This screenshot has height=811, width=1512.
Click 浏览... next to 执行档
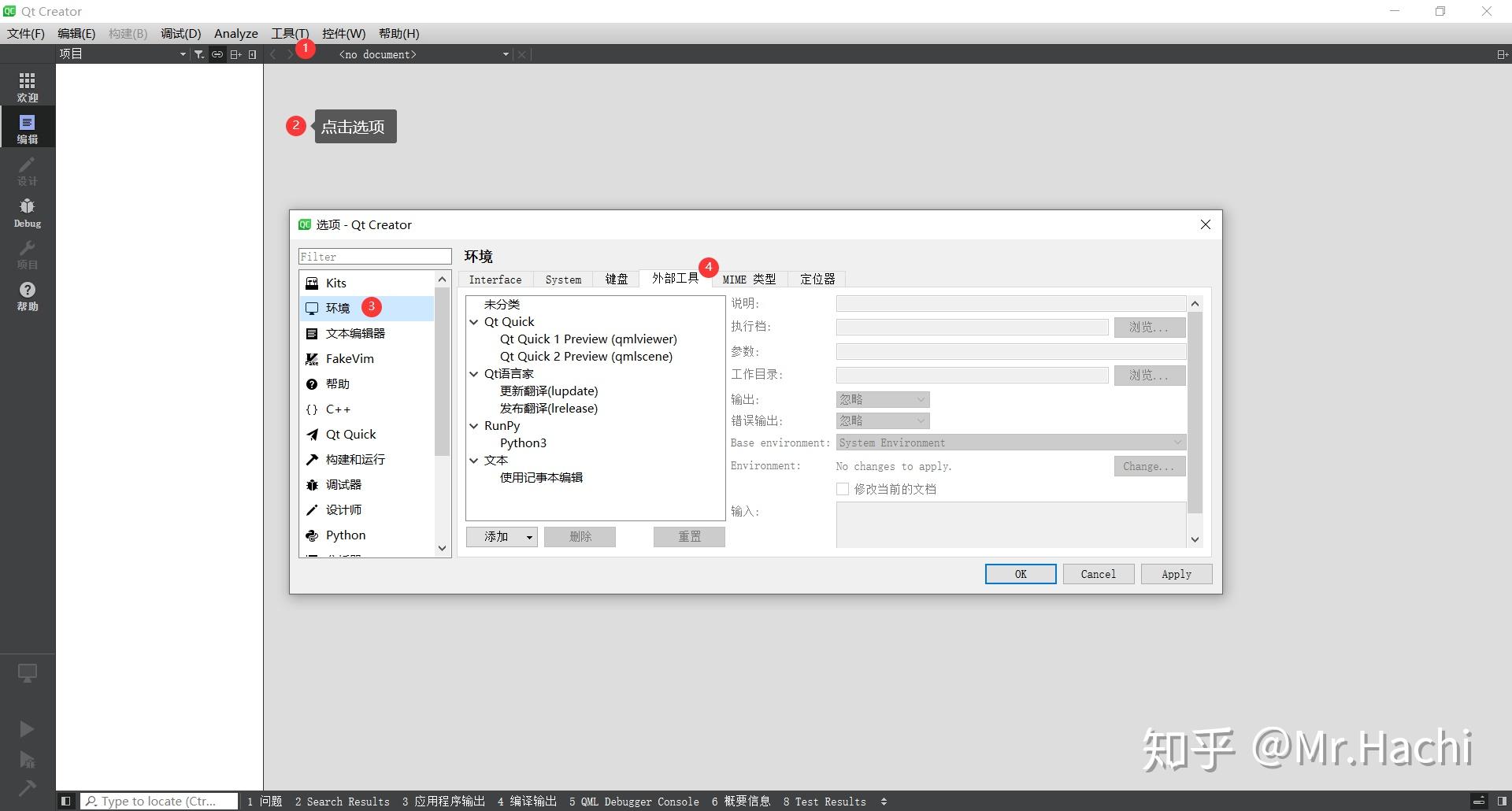[1150, 328]
